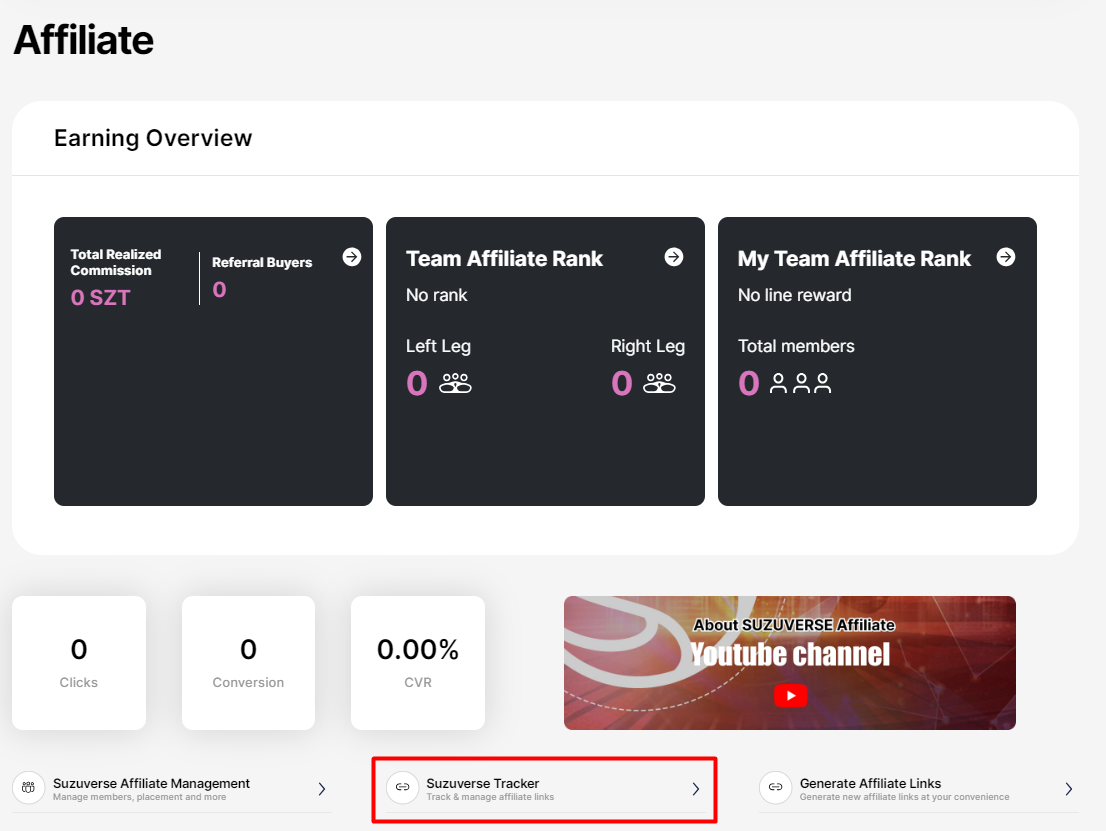Screen dimensions: 1106x831
Task: Click the Left Leg group icon
Action: pyautogui.click(x=455, y=383)
